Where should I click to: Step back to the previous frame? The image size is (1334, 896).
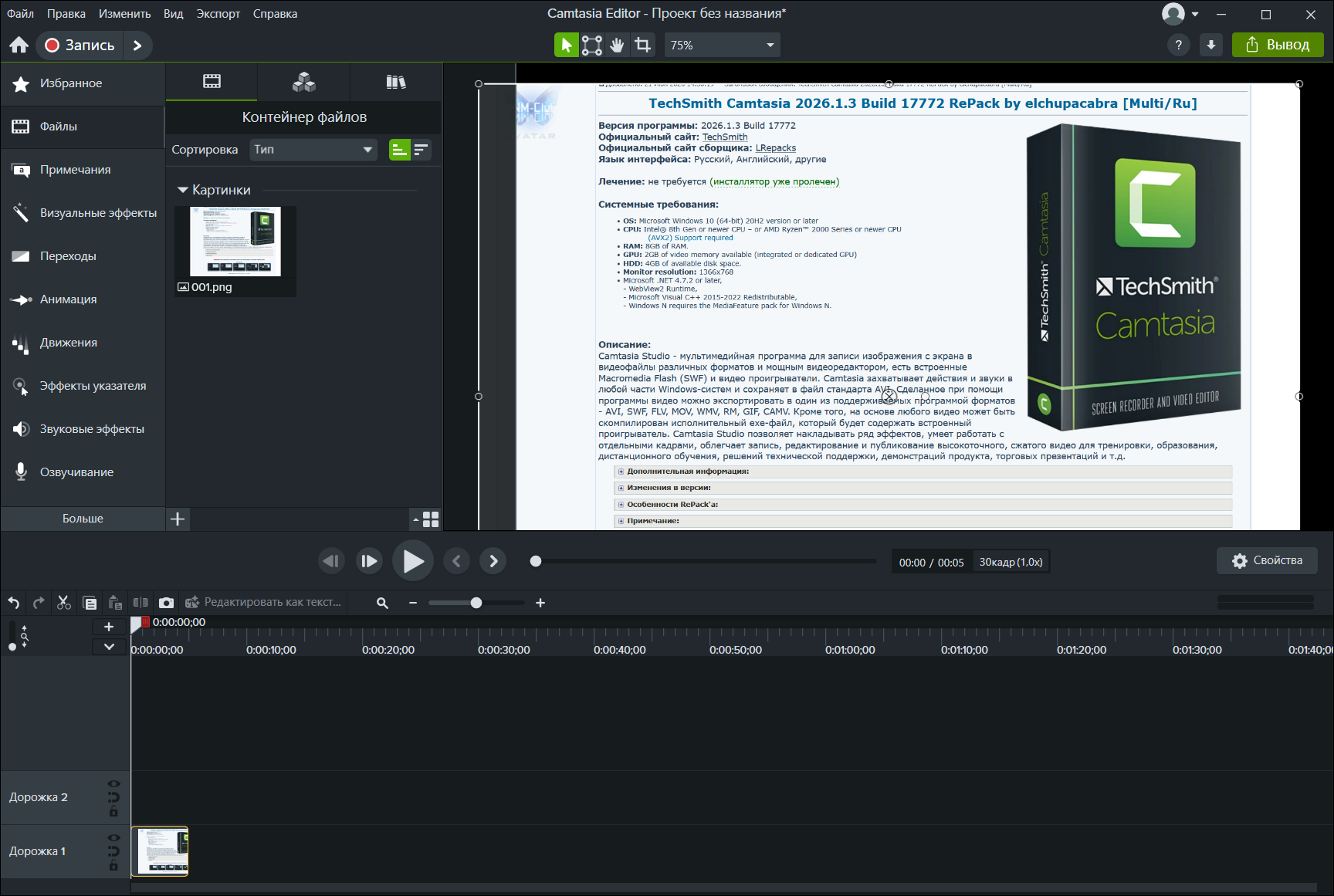tap(331, 561)
